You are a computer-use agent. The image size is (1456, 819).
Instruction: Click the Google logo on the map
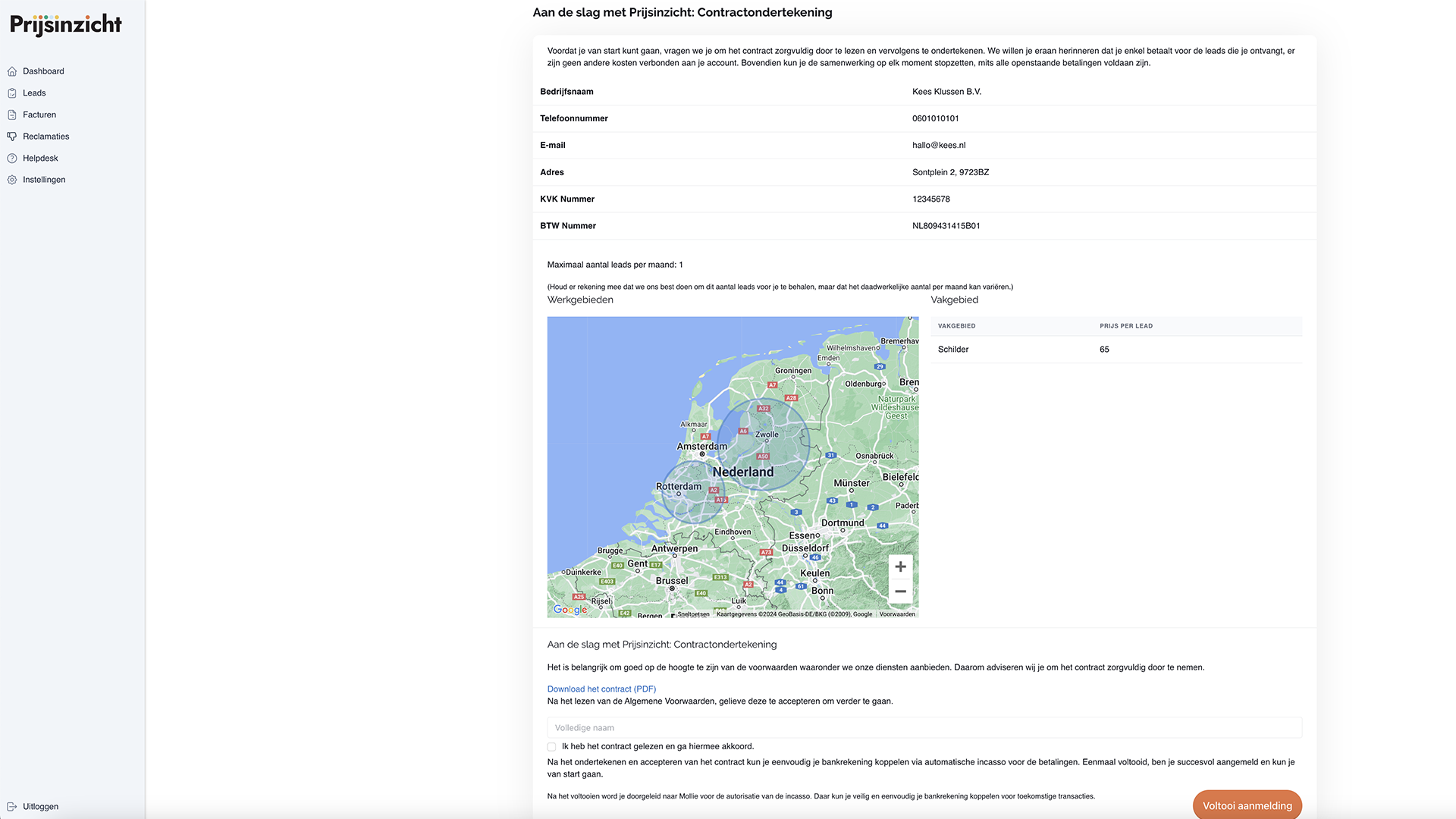click(x=570, y=610)
